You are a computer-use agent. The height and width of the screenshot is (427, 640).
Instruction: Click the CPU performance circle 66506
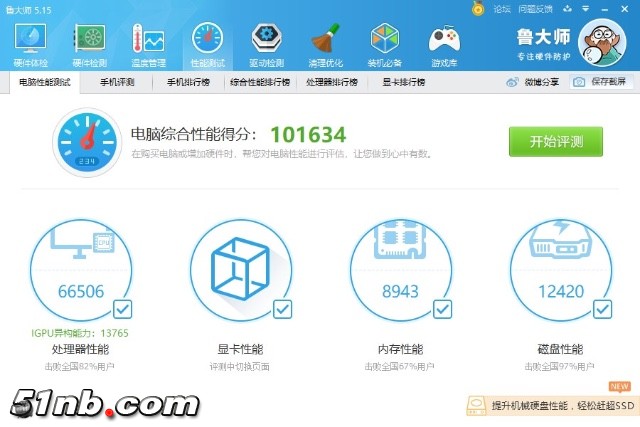pyautogui.click(x=81, y=270)
